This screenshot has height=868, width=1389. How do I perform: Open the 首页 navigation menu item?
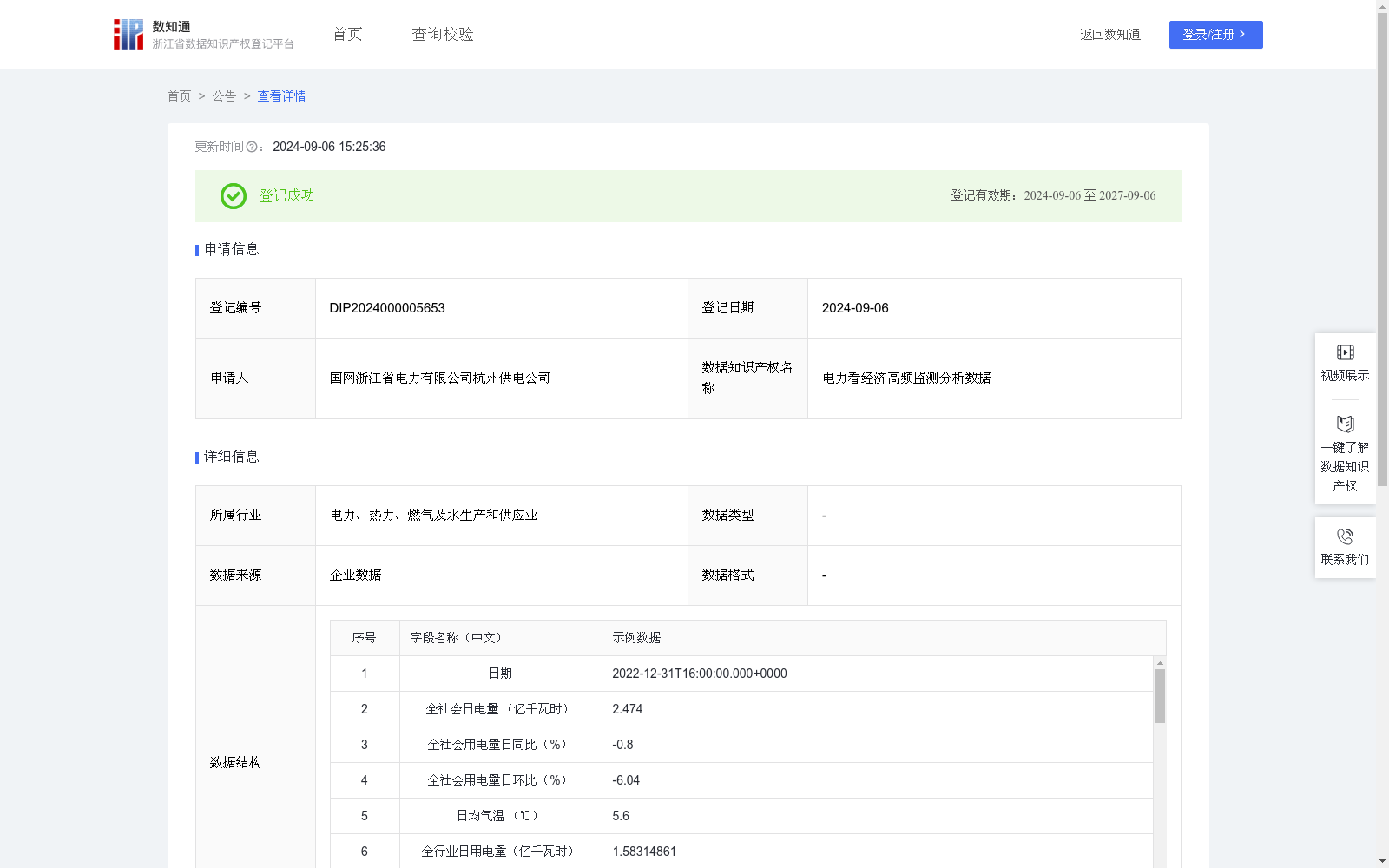[347, 35]
